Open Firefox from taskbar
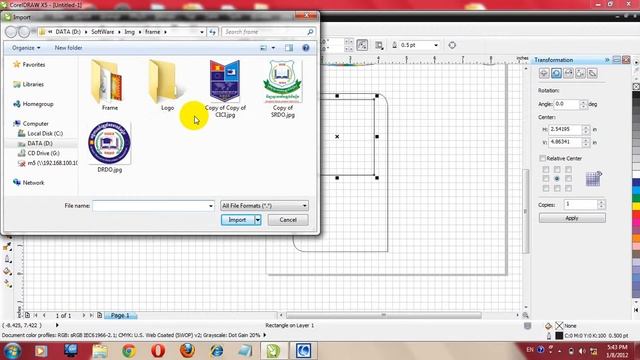This screenshot has width=640, height=360. 187,351
